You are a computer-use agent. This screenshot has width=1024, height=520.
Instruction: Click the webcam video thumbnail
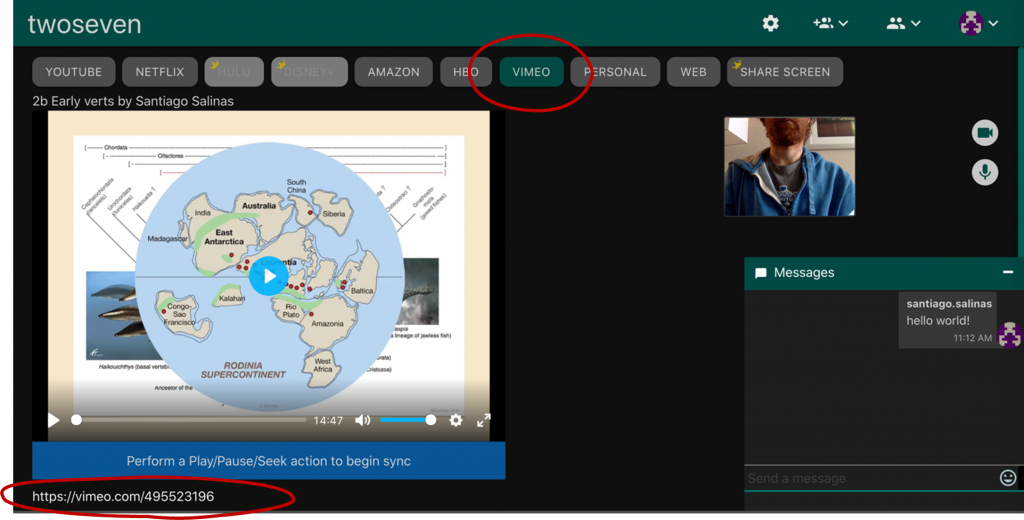pos(790,167)
